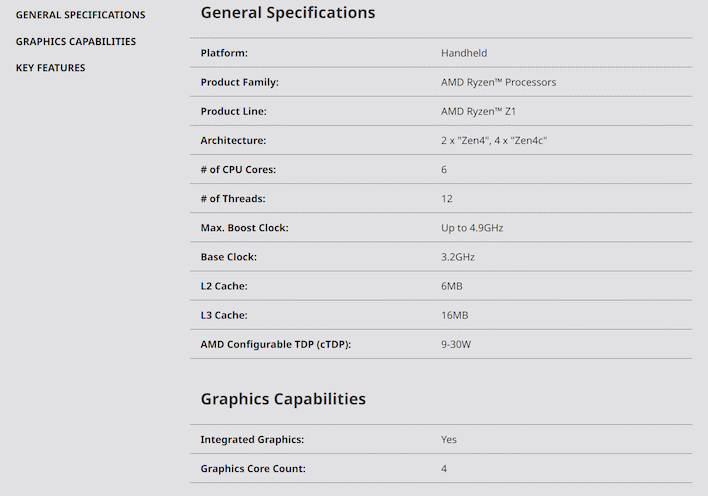Click the Architecture: label
This screenshot has height=496, width=708.
tap(233, 140)
